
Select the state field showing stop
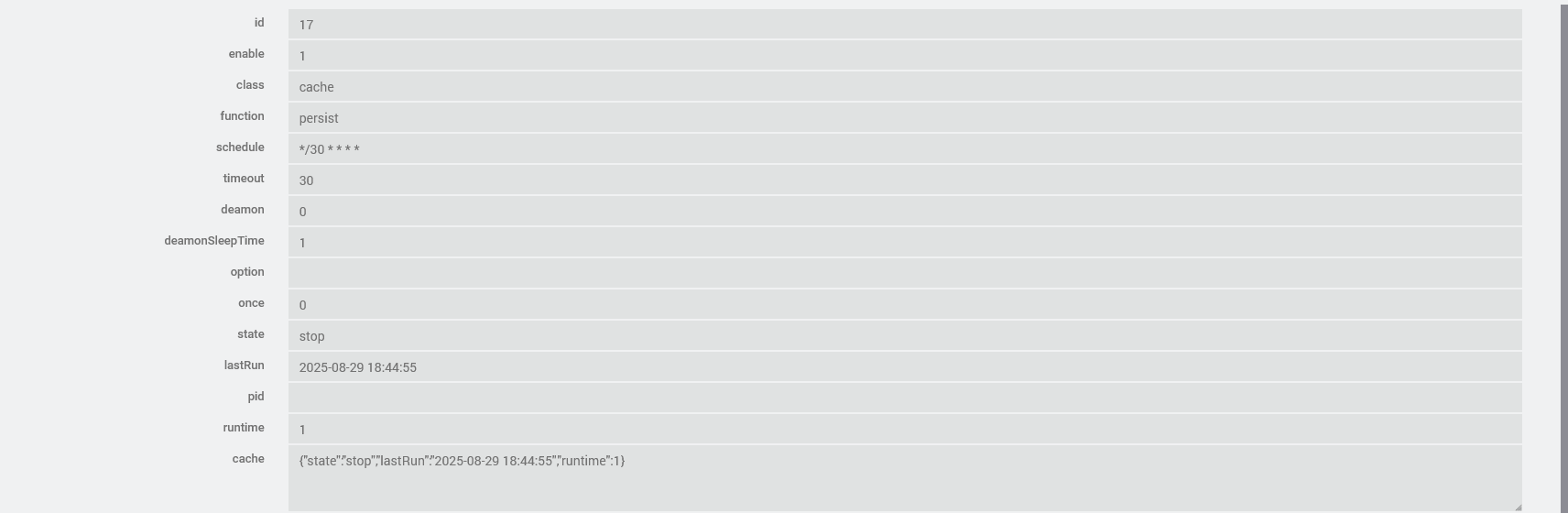(904, 336)
